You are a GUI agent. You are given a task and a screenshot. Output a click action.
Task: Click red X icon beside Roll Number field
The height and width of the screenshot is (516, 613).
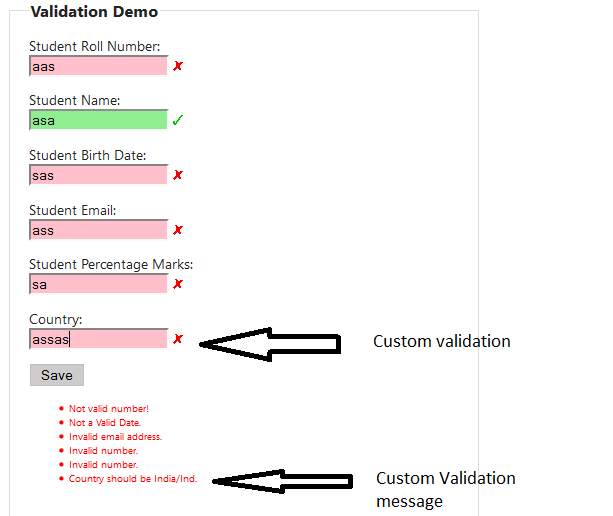[x=178, y=66]
